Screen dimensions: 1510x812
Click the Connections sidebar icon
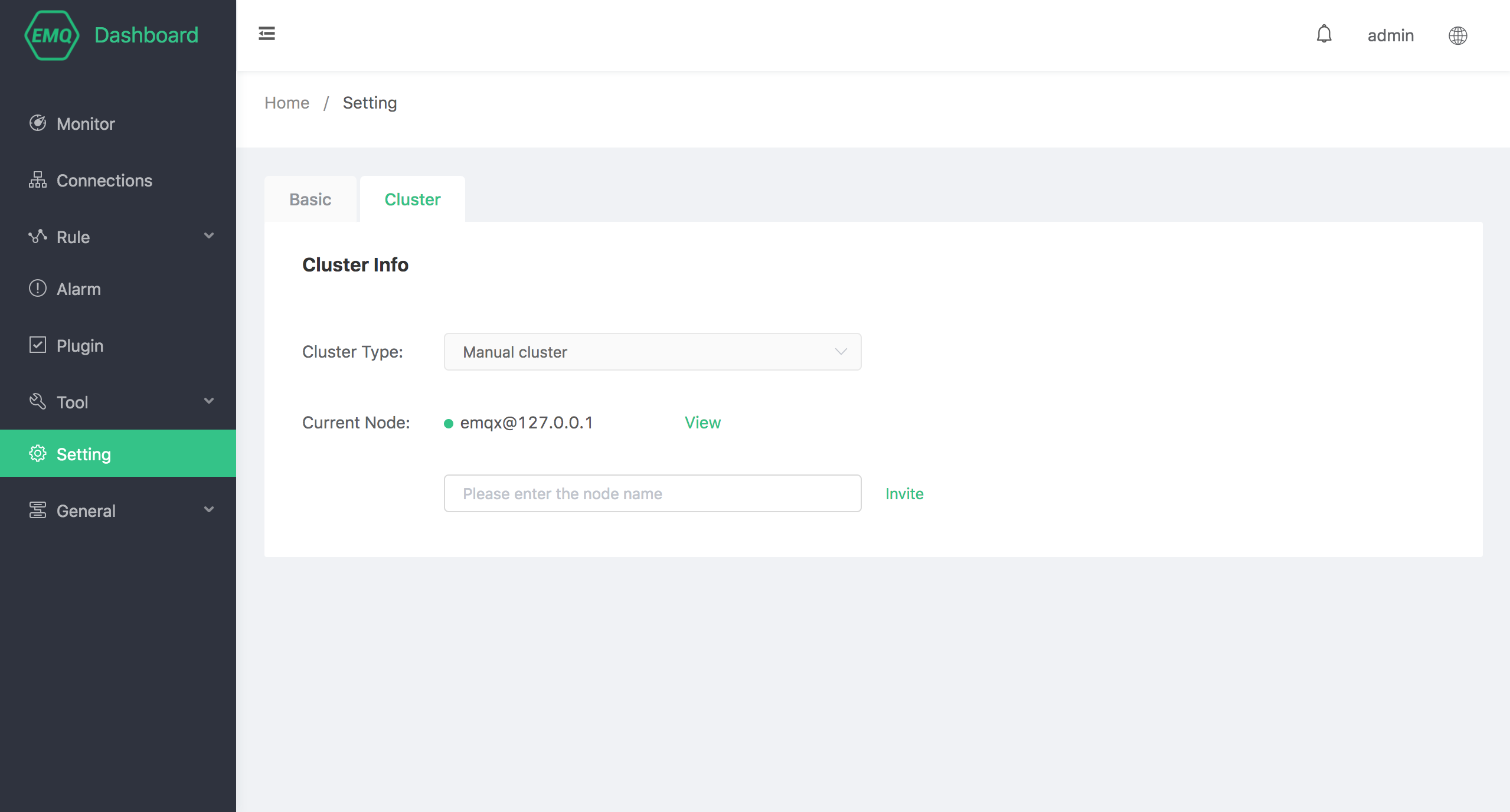tap(38, 180)
